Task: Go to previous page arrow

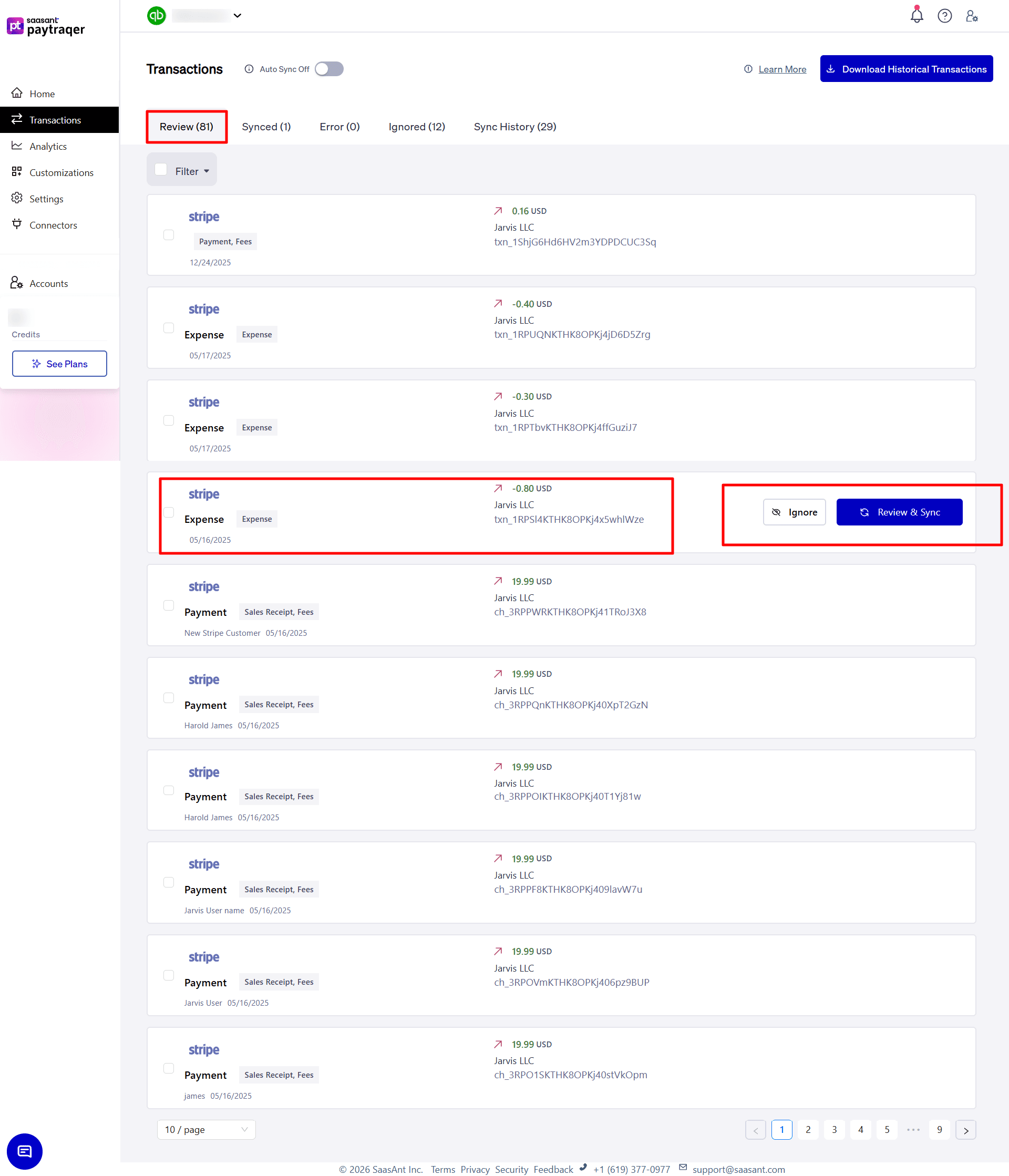Action: [x=755, y=1130]
